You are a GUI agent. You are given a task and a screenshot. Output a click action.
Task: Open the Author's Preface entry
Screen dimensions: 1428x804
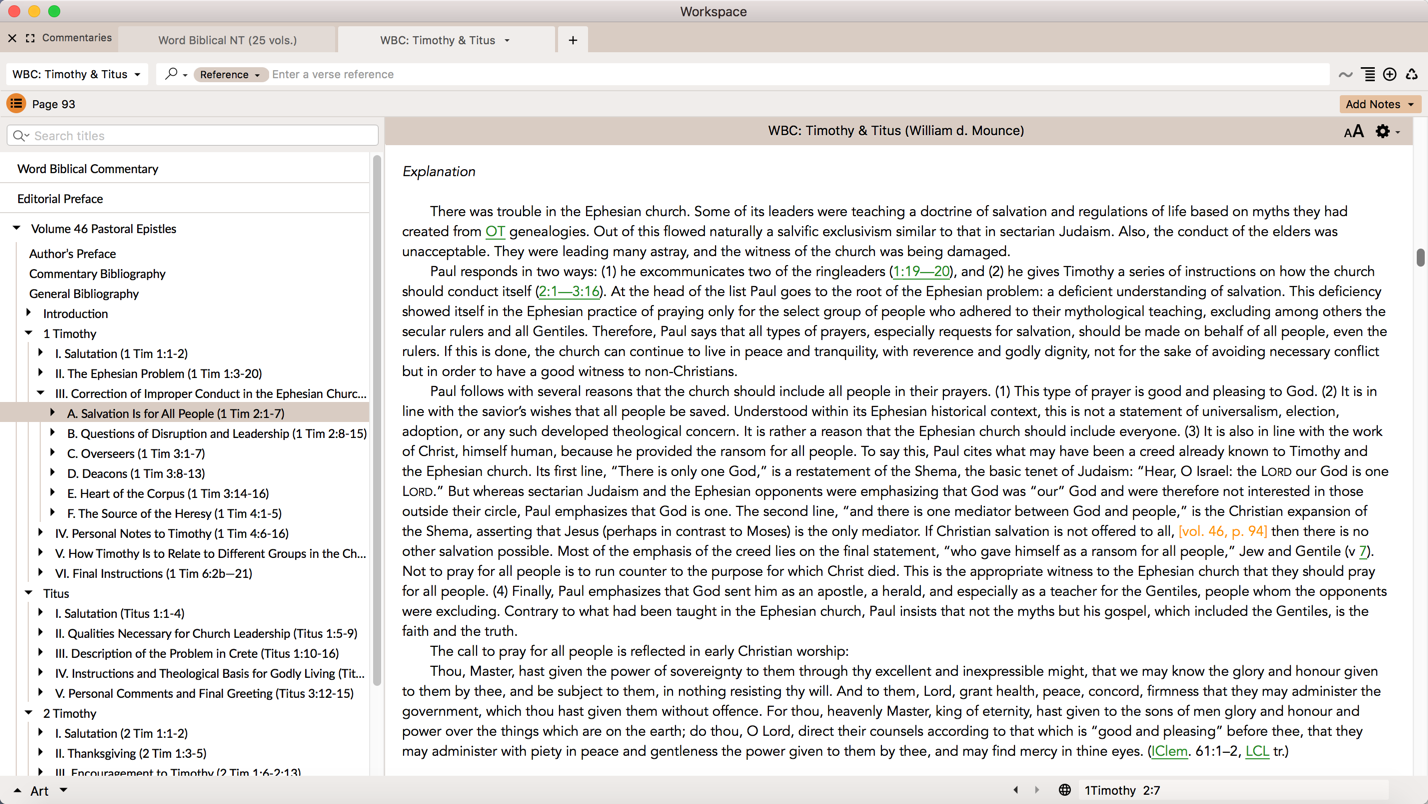click(72, 254)
